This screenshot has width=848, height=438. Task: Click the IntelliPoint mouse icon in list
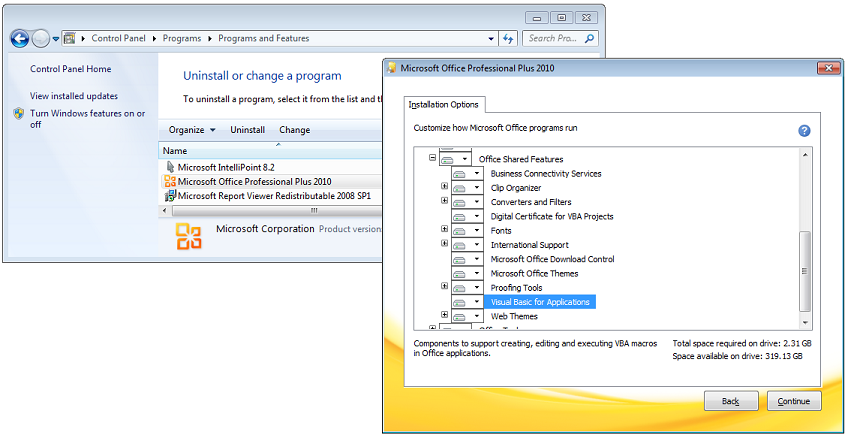[x=170, y=167]
